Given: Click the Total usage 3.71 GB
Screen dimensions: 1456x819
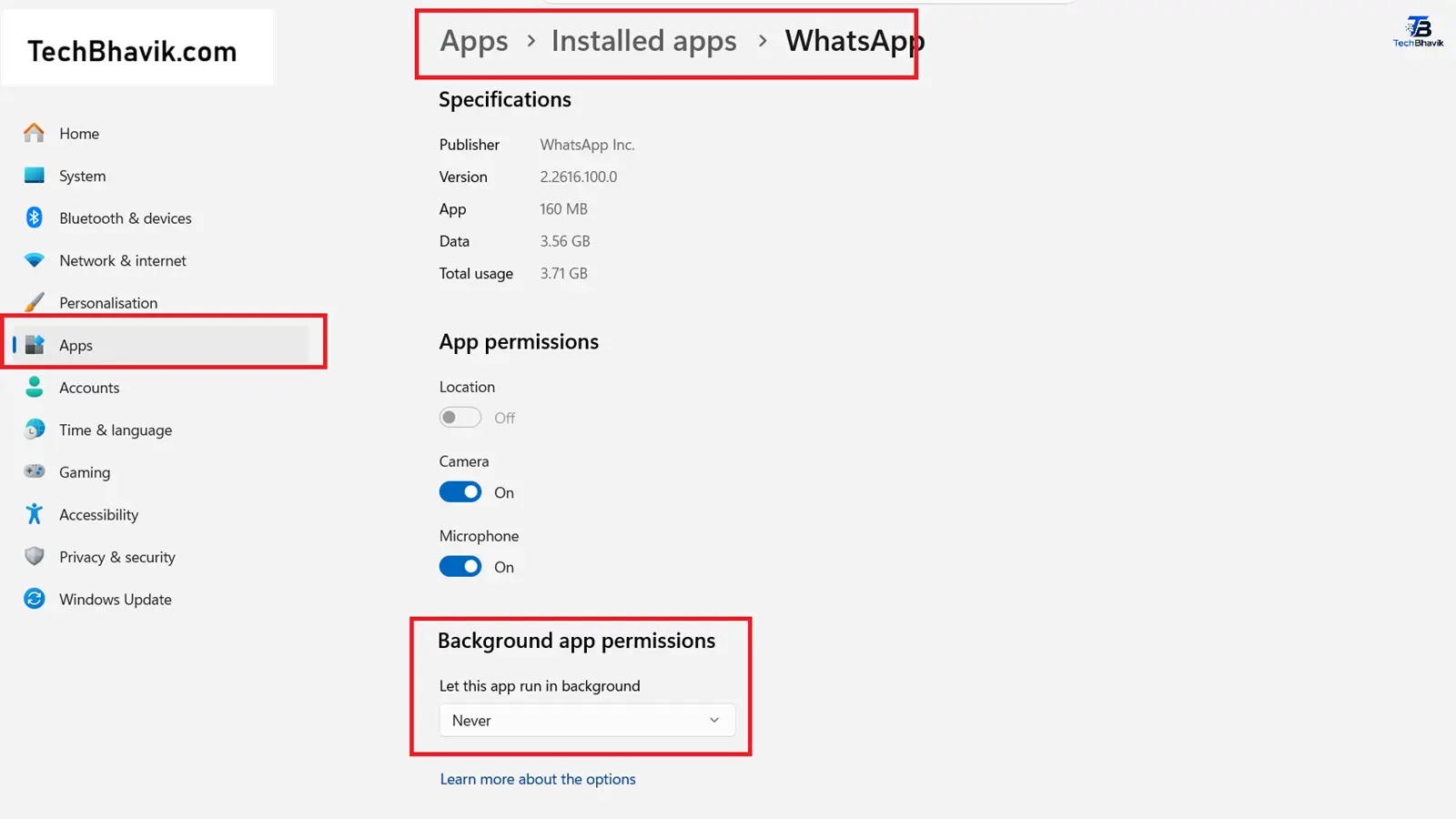Looking at the screenshot, I should (563, 273).
